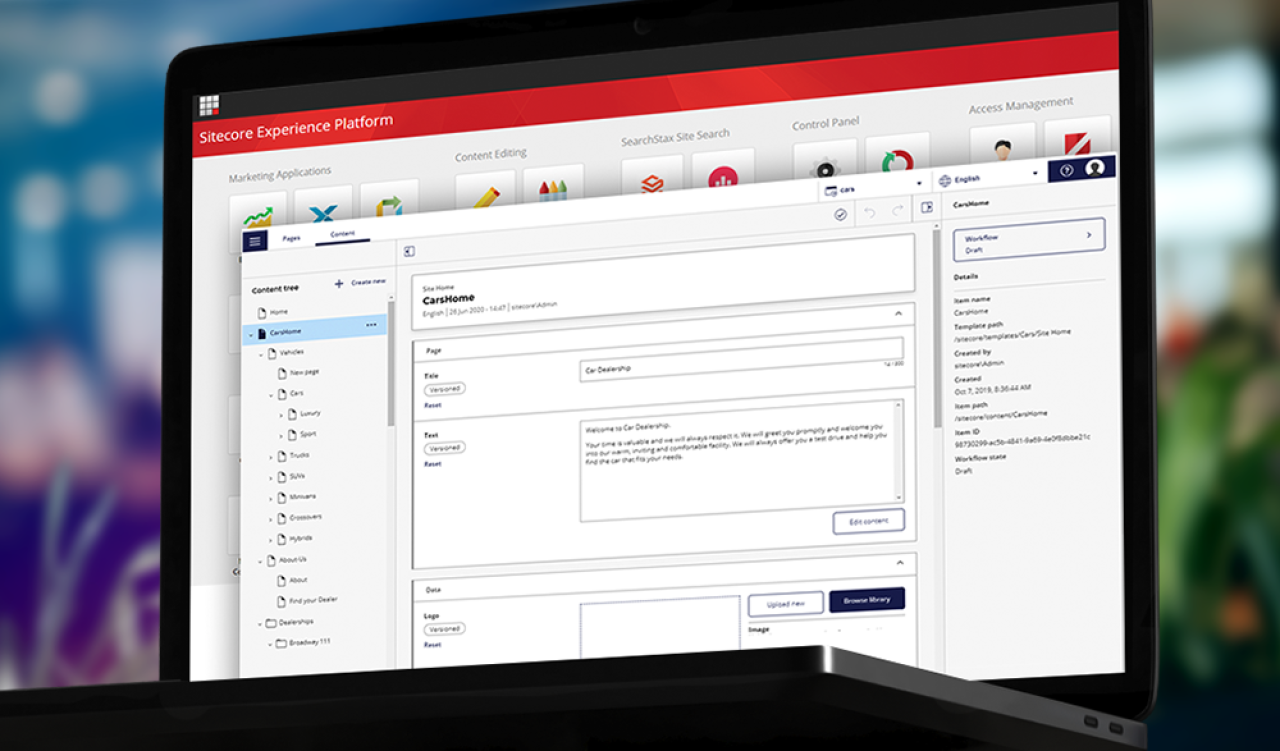The image size is (1280, 751).
Task: Collapse the CarsHome tree node
Action: click(251, 335)
